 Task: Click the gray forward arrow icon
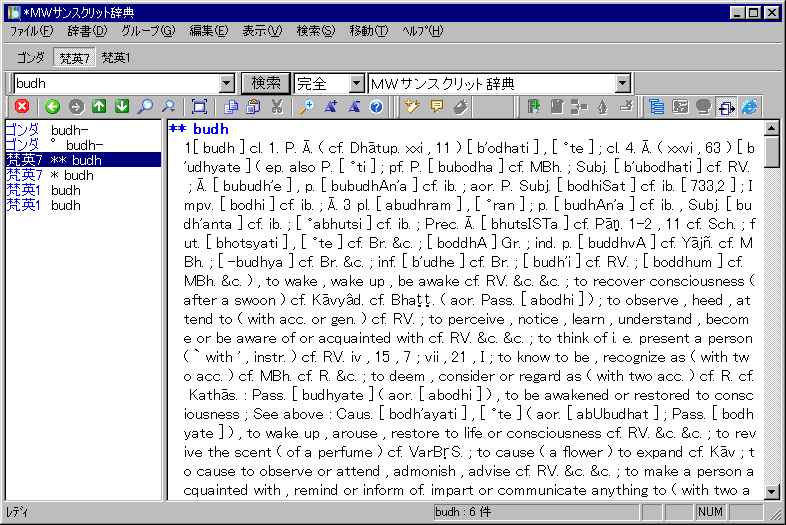point(76,106)
